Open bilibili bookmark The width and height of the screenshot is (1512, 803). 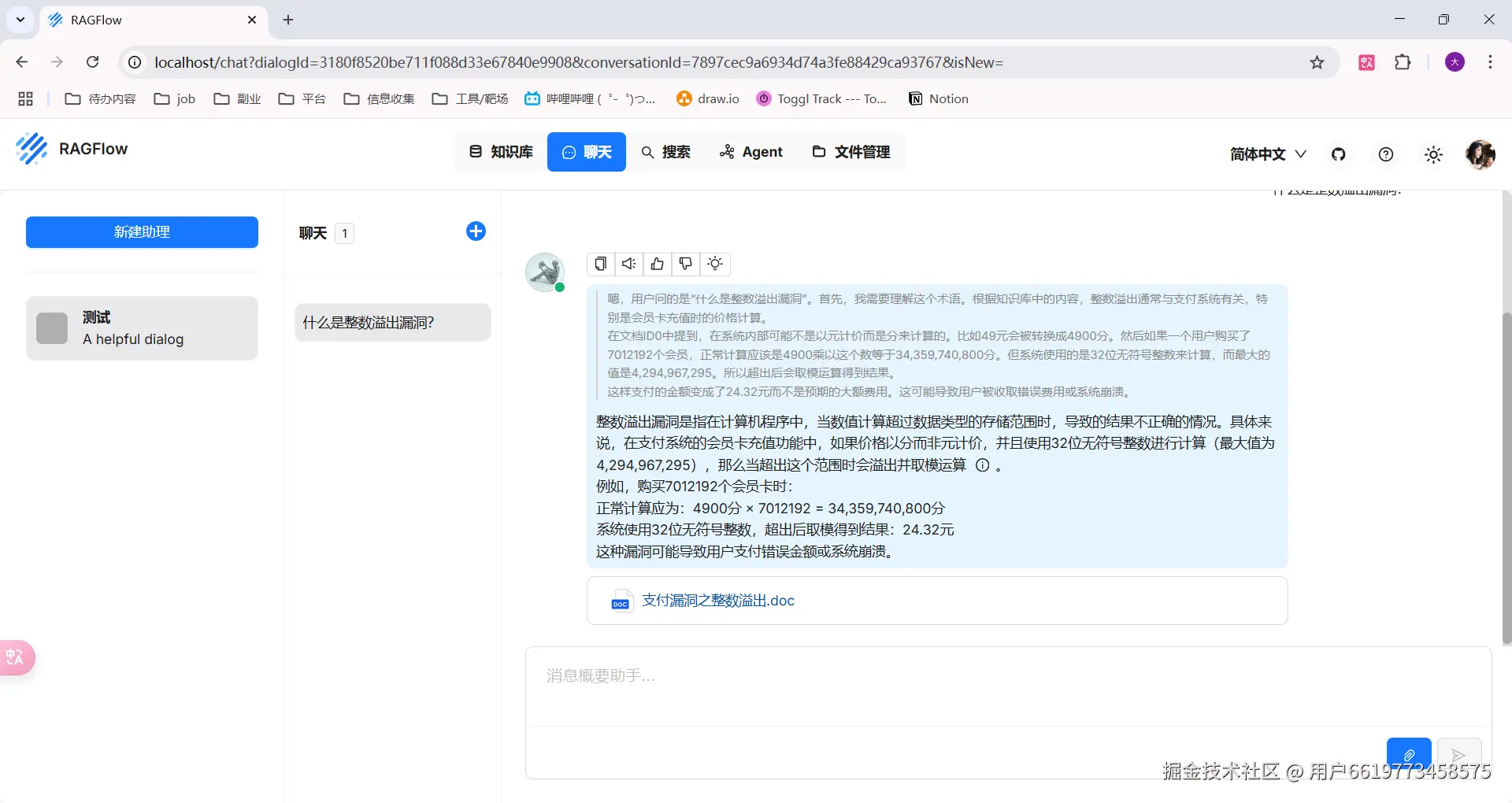click(x=590, y=98)
